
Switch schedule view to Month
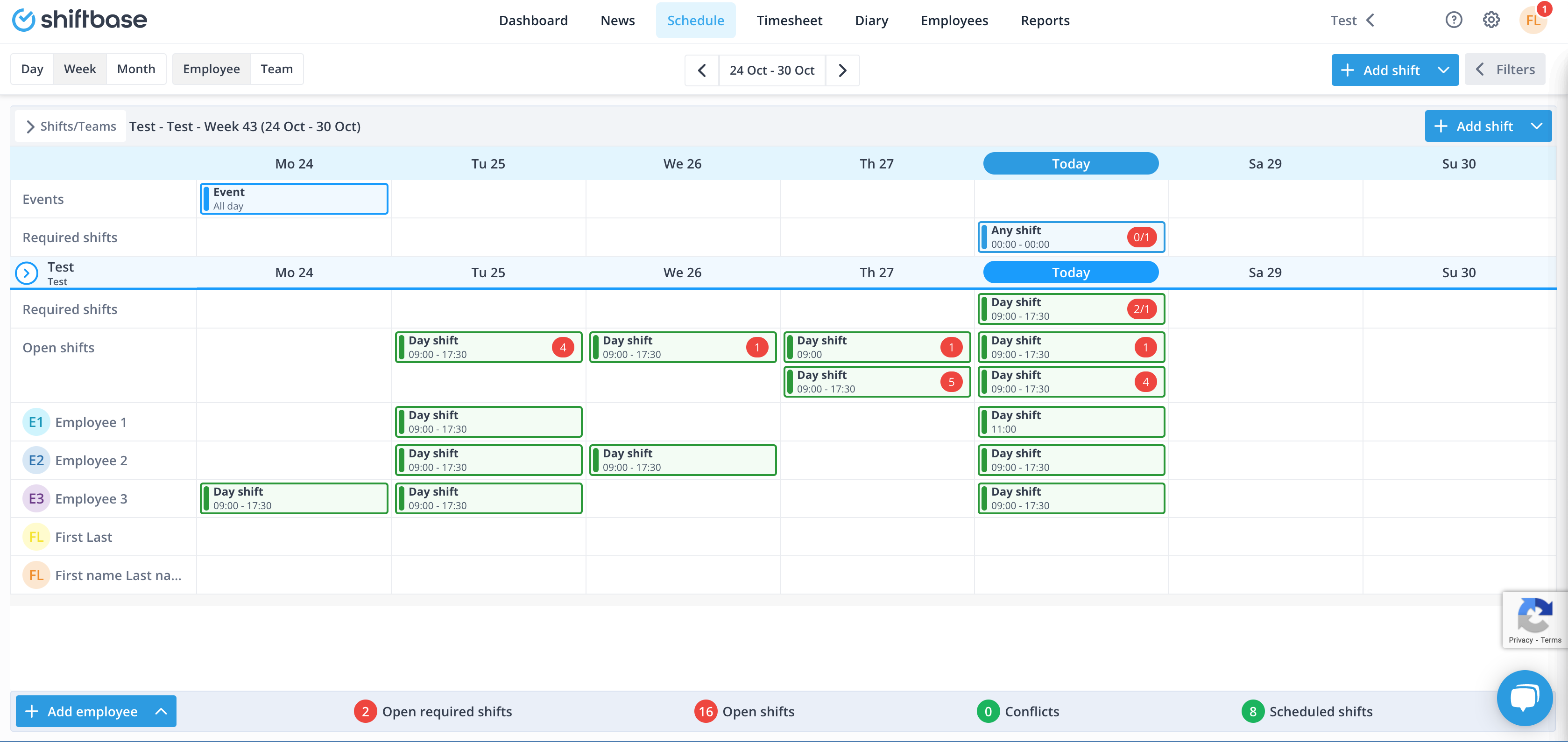click(136, 69)
